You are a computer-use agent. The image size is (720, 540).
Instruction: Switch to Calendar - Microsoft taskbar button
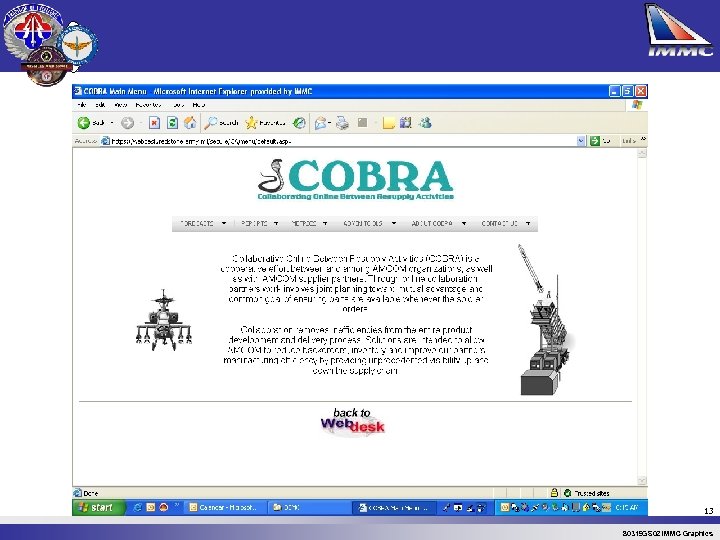(224, 507)
